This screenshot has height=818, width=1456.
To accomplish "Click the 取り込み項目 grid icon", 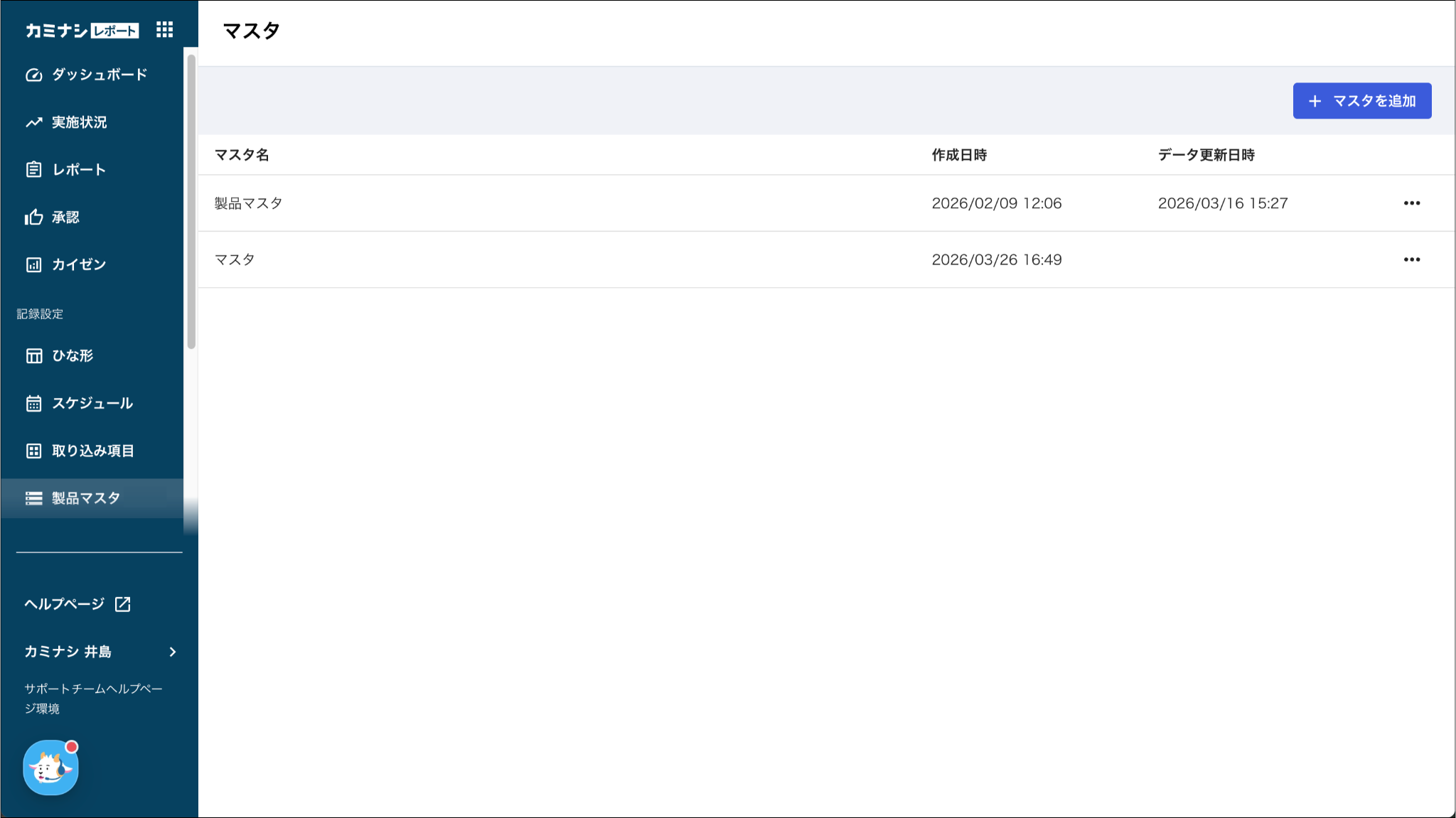I will pyautogui.click(x=33, y=451).
